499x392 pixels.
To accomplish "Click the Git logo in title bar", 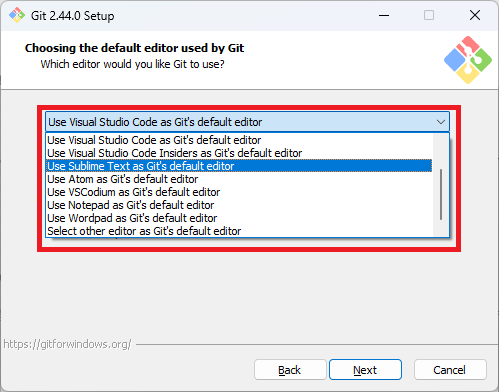I will click(x=17, y=15).
